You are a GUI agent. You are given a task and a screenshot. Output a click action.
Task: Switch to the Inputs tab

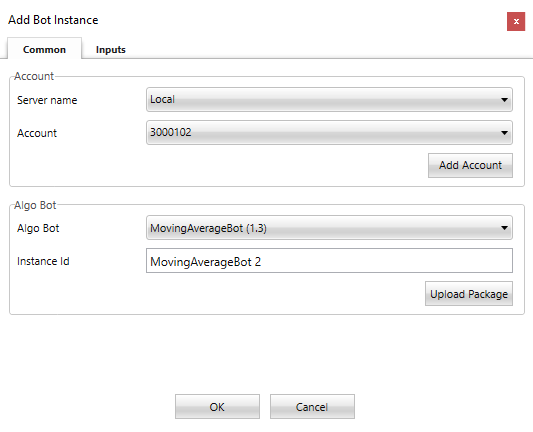point(110,49)
